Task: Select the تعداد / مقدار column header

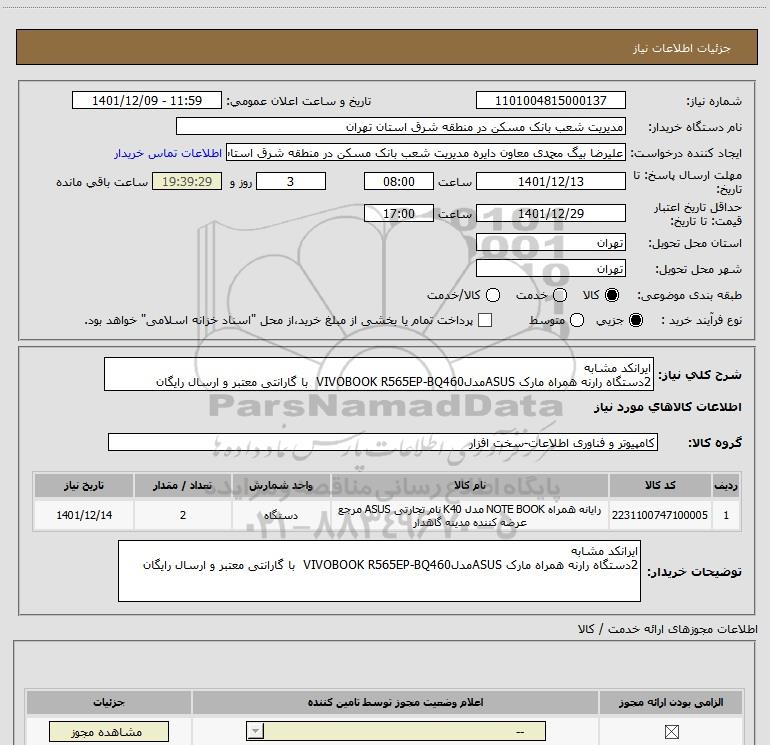Action: point(183,486)
